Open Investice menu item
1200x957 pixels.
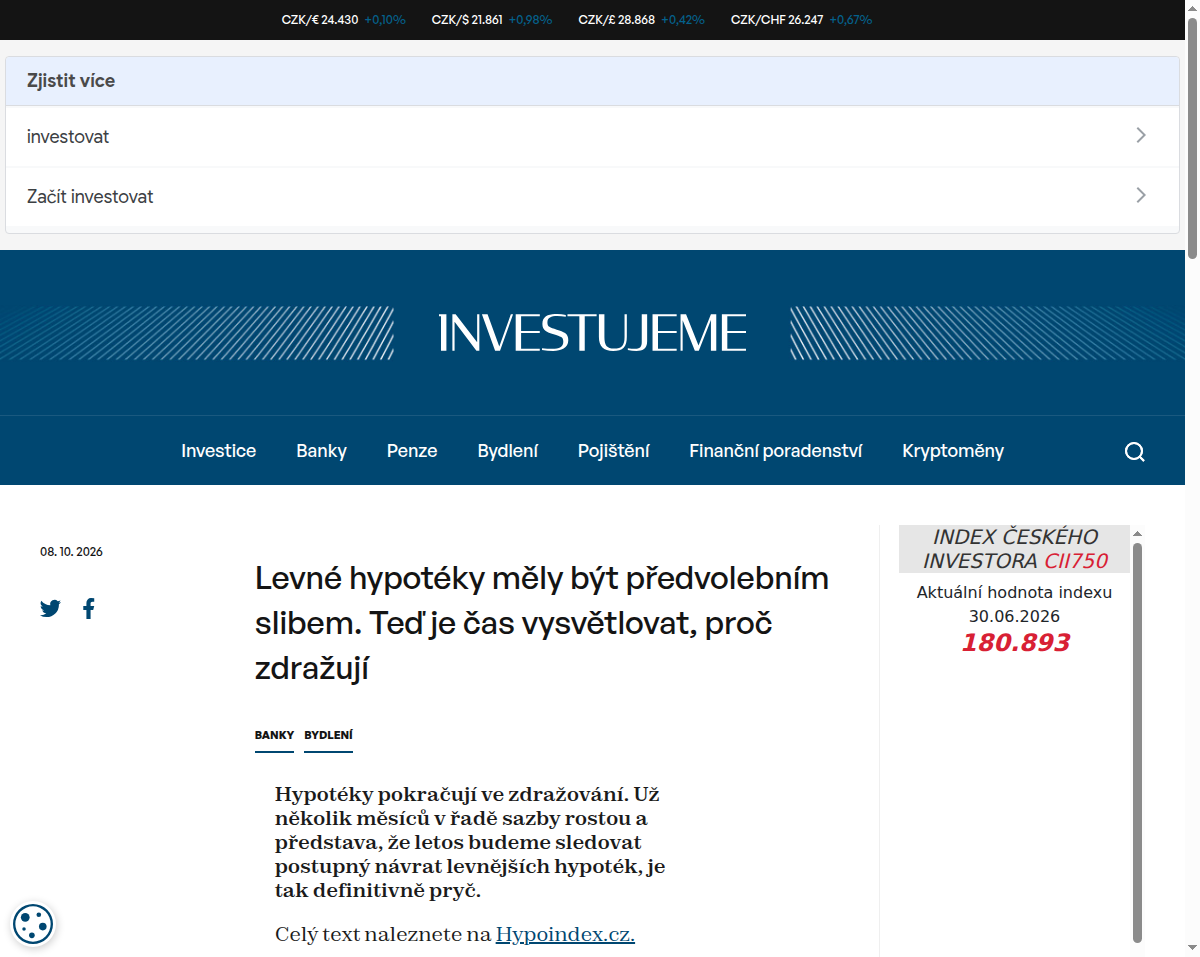(219, 451)
